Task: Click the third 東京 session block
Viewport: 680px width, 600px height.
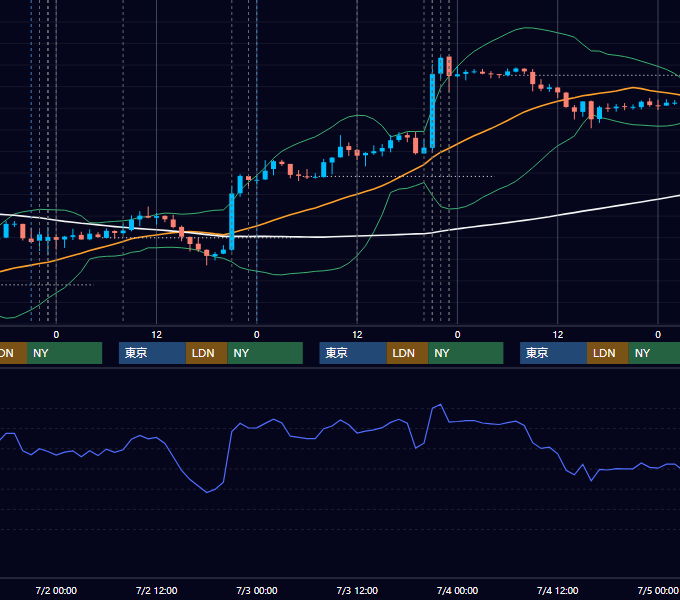Action: 553,353
